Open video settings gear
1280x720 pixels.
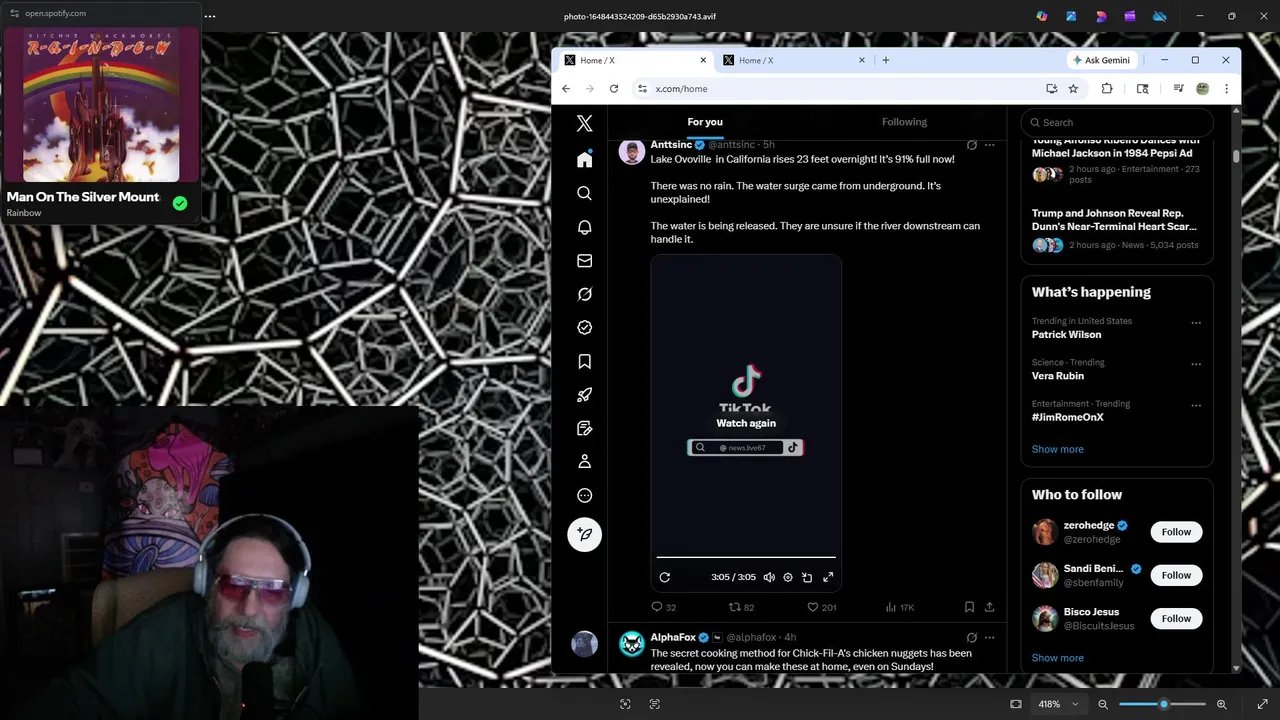click(788, 577)
